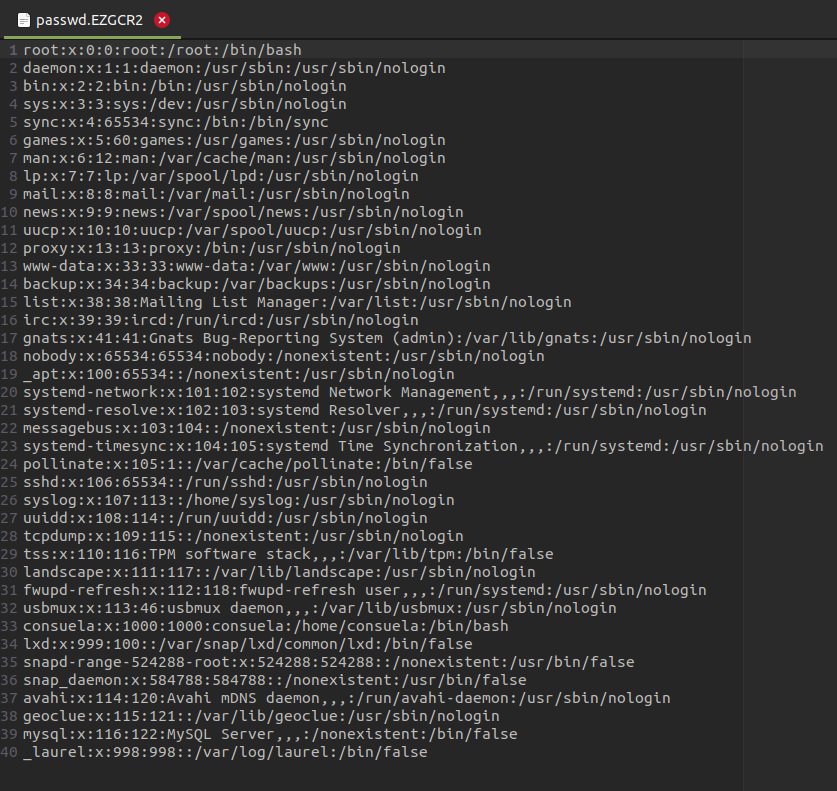This screenshot has height=791, width=837.
Task: Place cursor on the sshd entry line
Action: point(225,482)
